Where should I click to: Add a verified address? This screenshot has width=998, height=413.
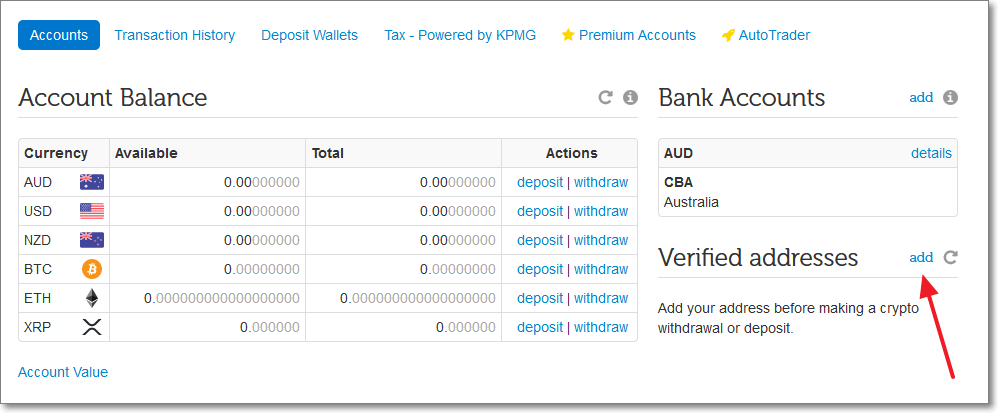coord(921,257)
